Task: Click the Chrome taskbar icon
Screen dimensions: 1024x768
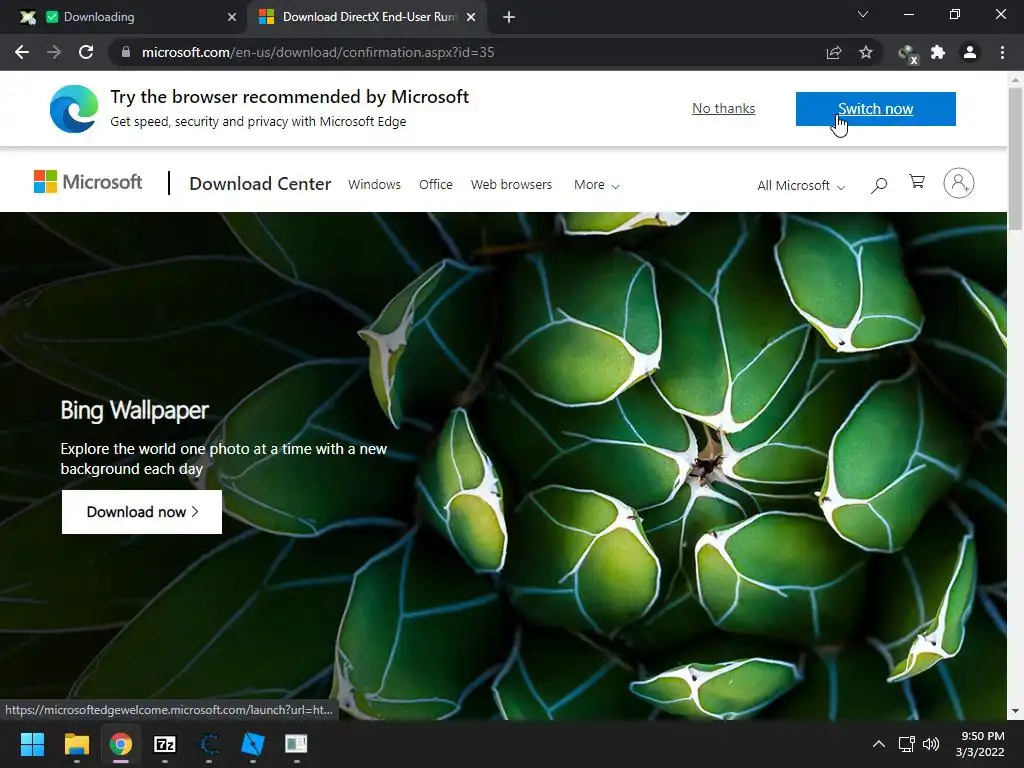Action: pos(120,744)
